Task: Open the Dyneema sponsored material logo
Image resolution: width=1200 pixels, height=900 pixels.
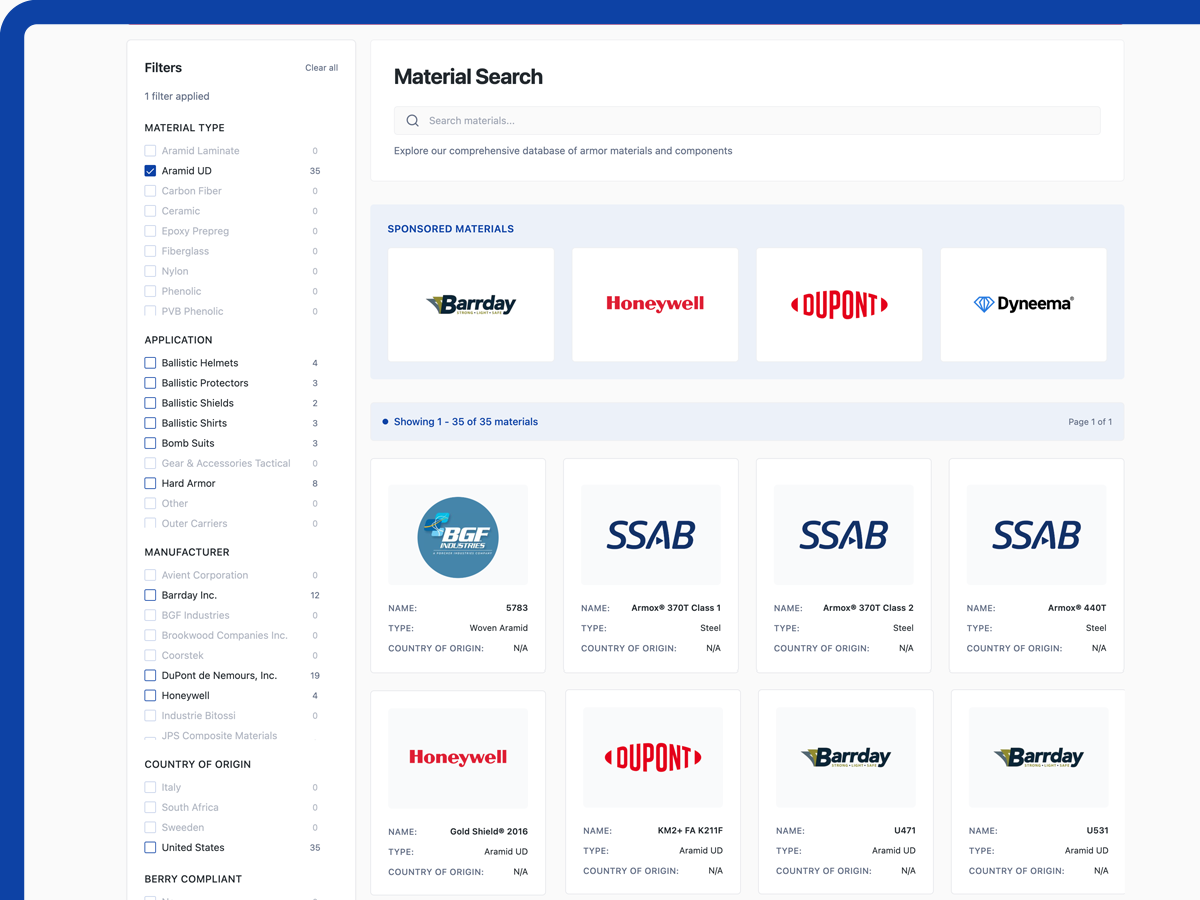Action: coord(1023,305)
